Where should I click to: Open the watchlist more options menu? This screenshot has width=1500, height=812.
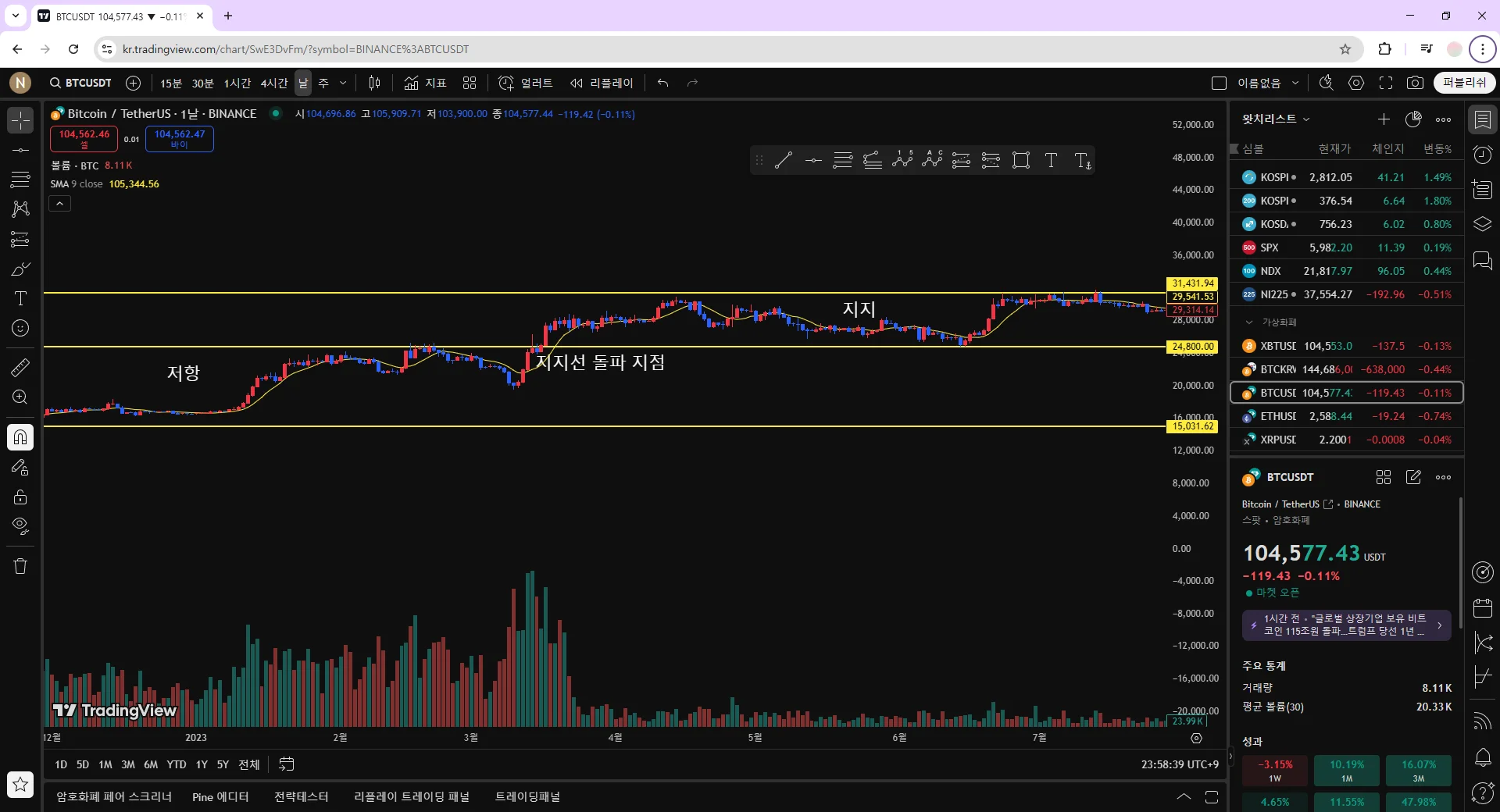tap(1444, 119)
